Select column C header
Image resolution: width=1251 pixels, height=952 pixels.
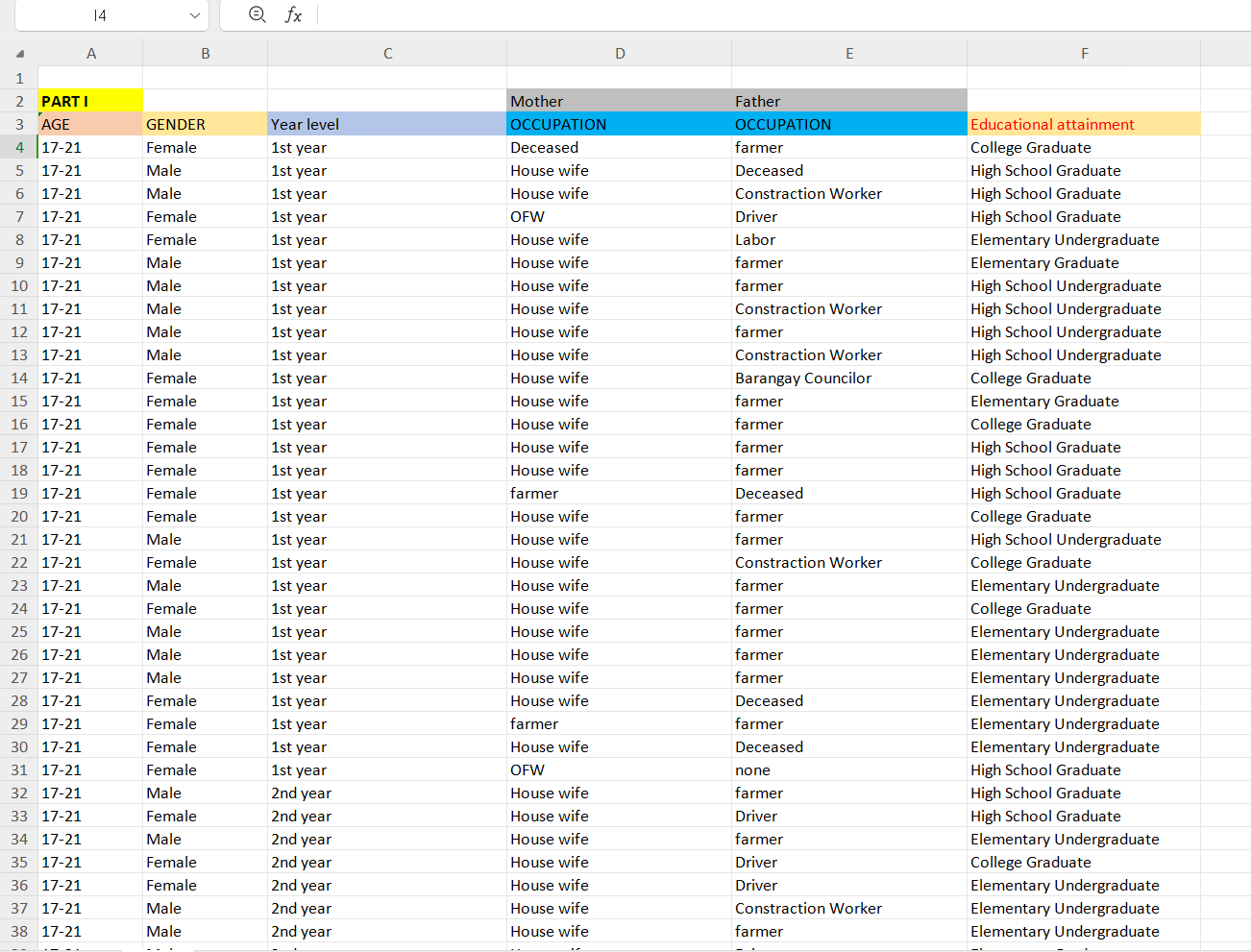click(387, 54)
